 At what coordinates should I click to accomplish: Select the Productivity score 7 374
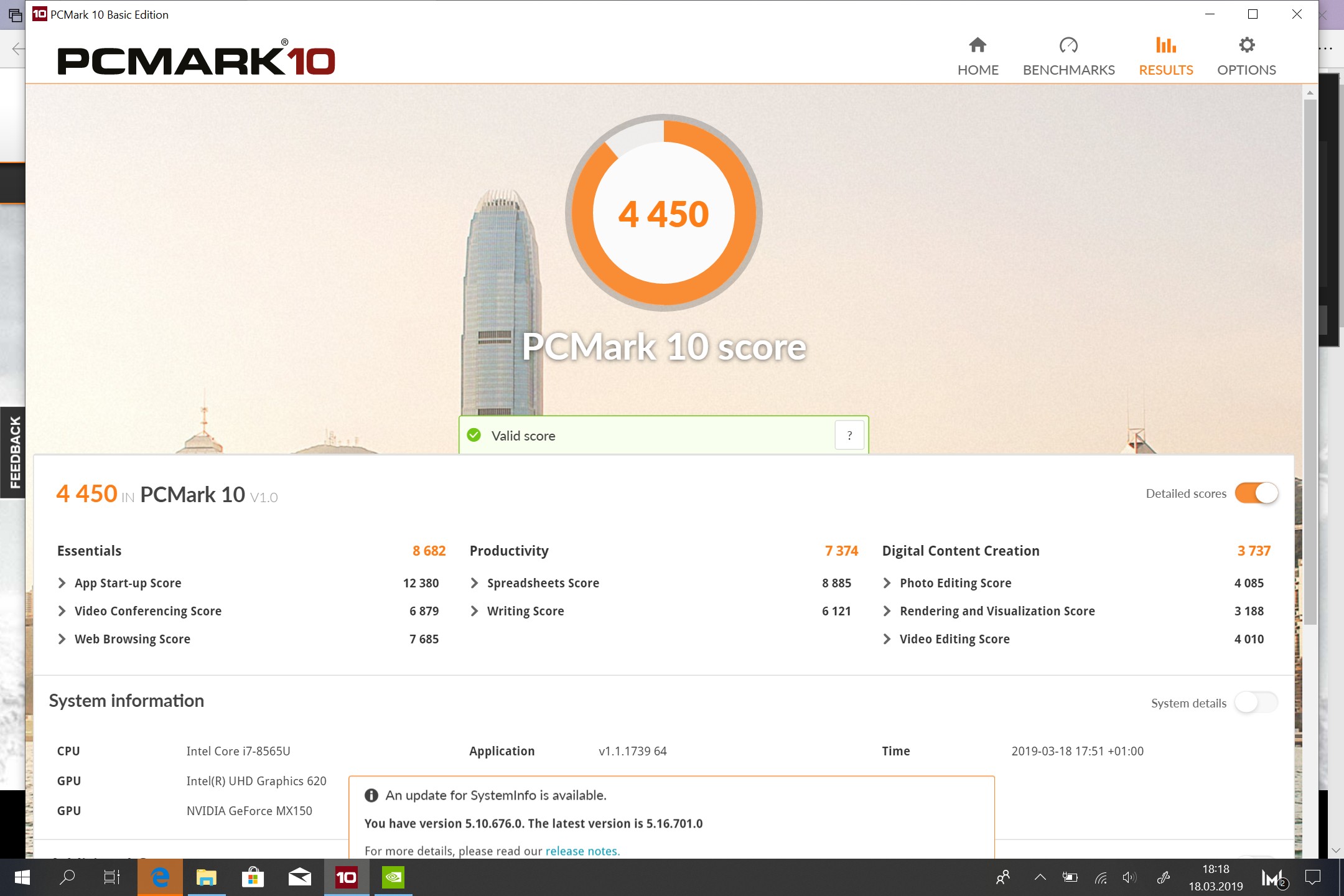pos(841,551)
